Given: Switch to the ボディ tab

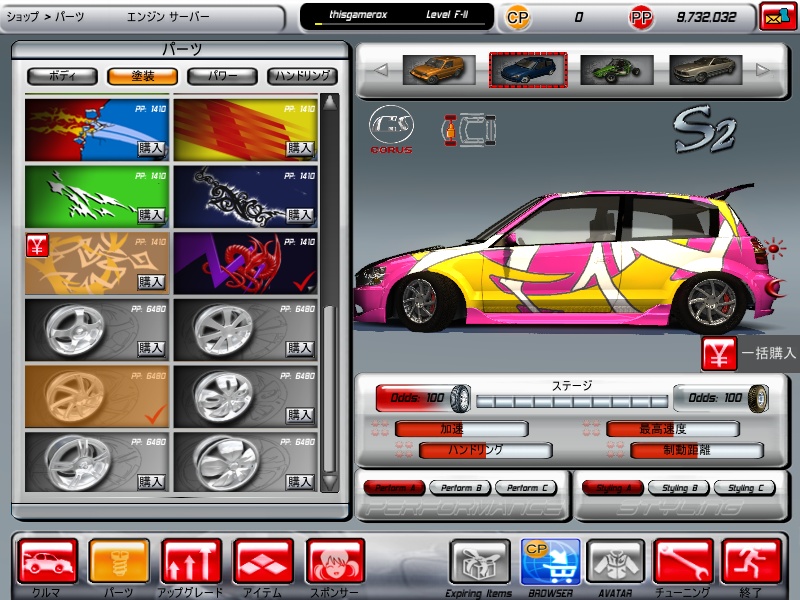Looking at the screenshot, I should (62, 75).
